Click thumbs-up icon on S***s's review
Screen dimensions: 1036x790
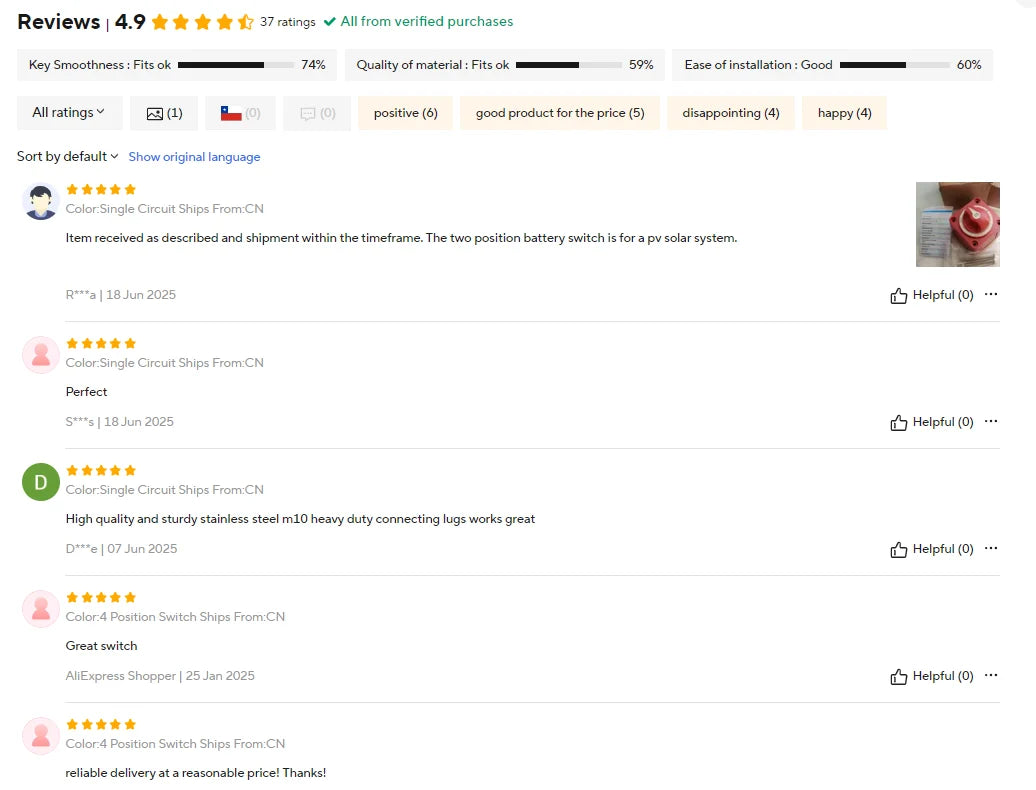[x=898, y=423]
